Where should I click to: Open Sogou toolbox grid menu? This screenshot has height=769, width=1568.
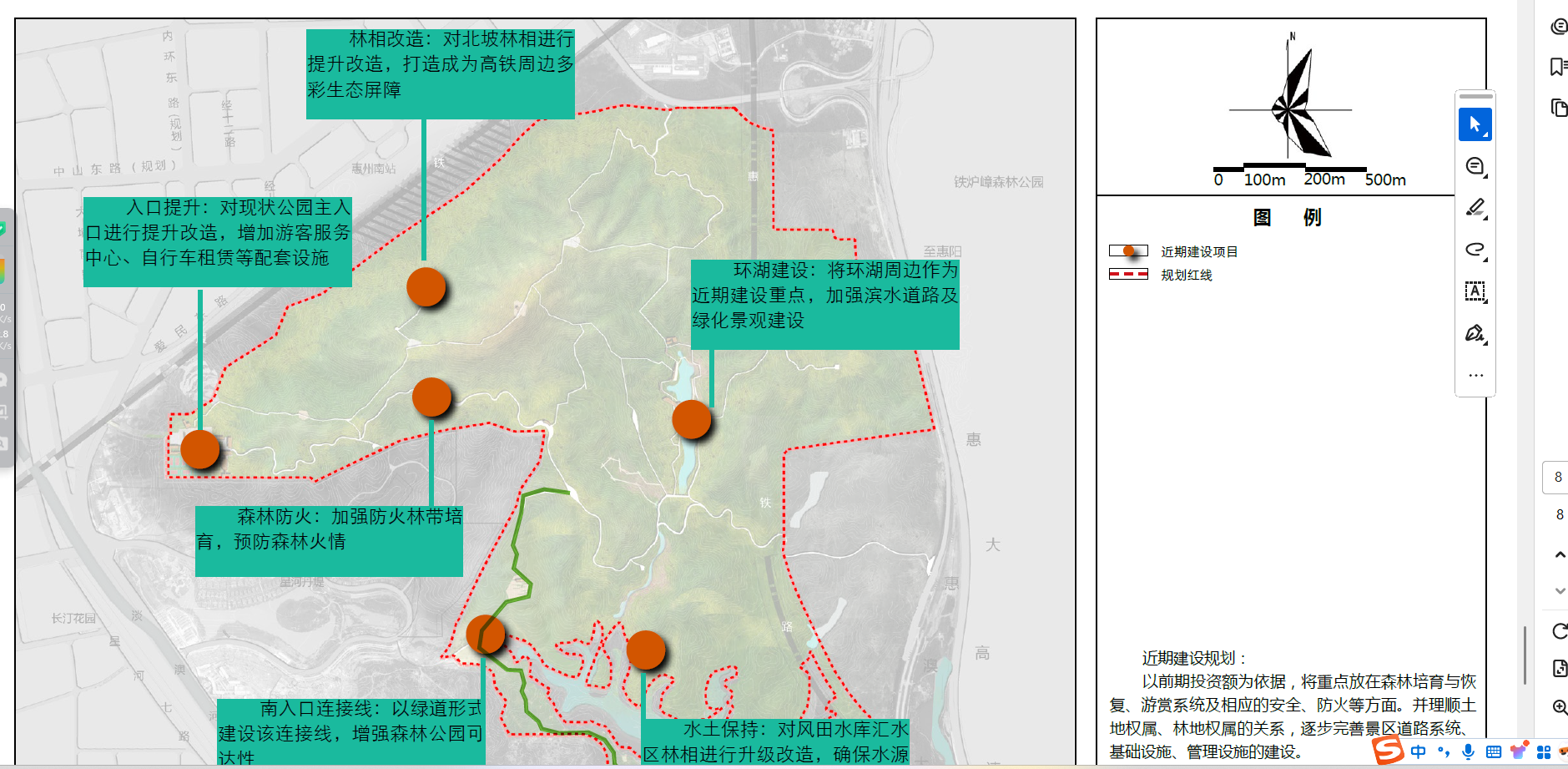[1543, 751]
